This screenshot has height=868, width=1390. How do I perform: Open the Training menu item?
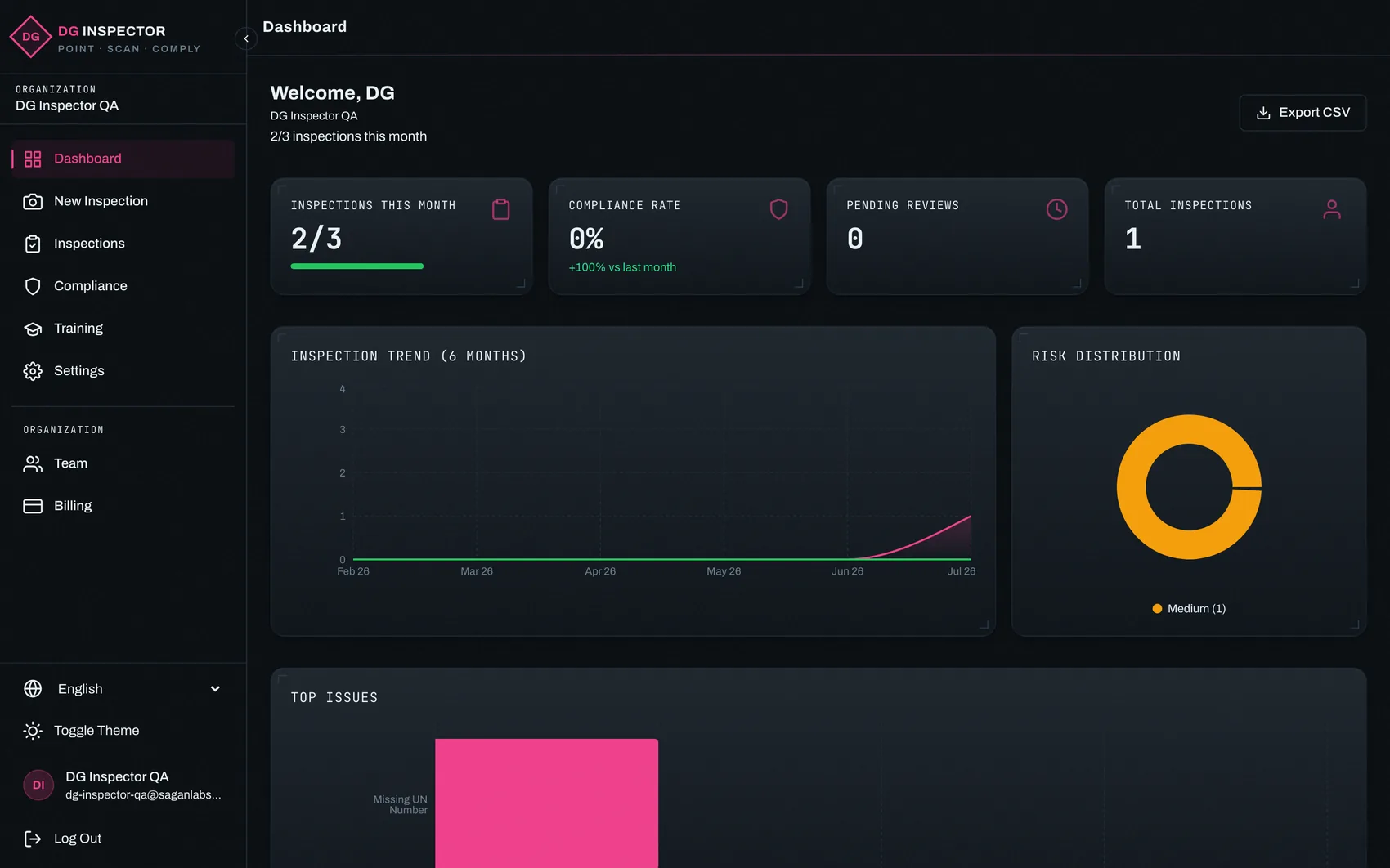123,329
